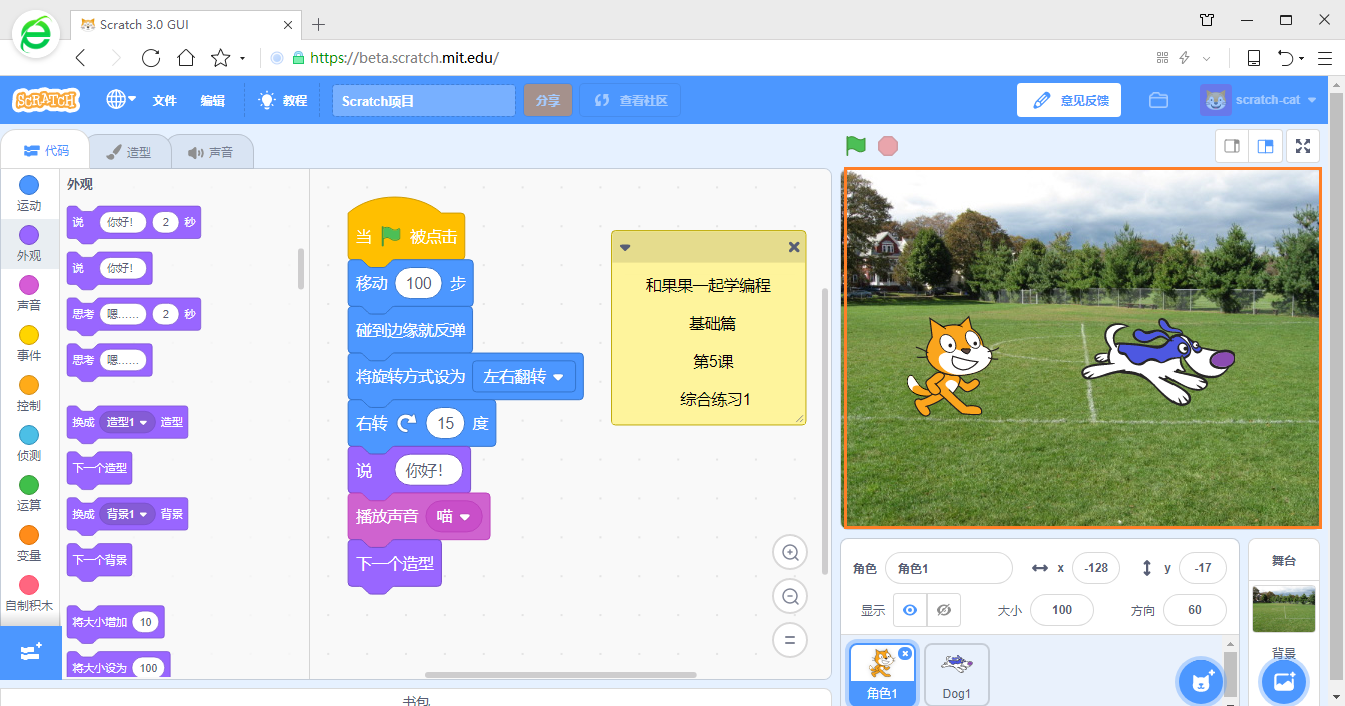Click the sprite name field 角色1

point(949,568)
